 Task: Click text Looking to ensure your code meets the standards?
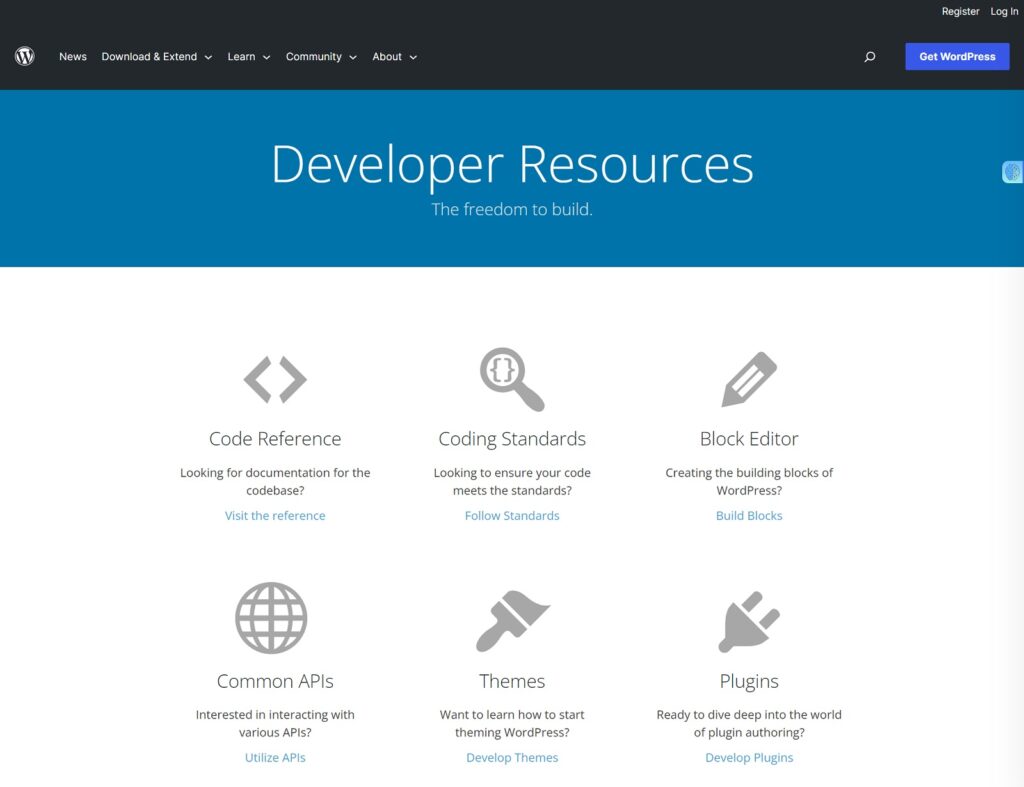point(512,481)
